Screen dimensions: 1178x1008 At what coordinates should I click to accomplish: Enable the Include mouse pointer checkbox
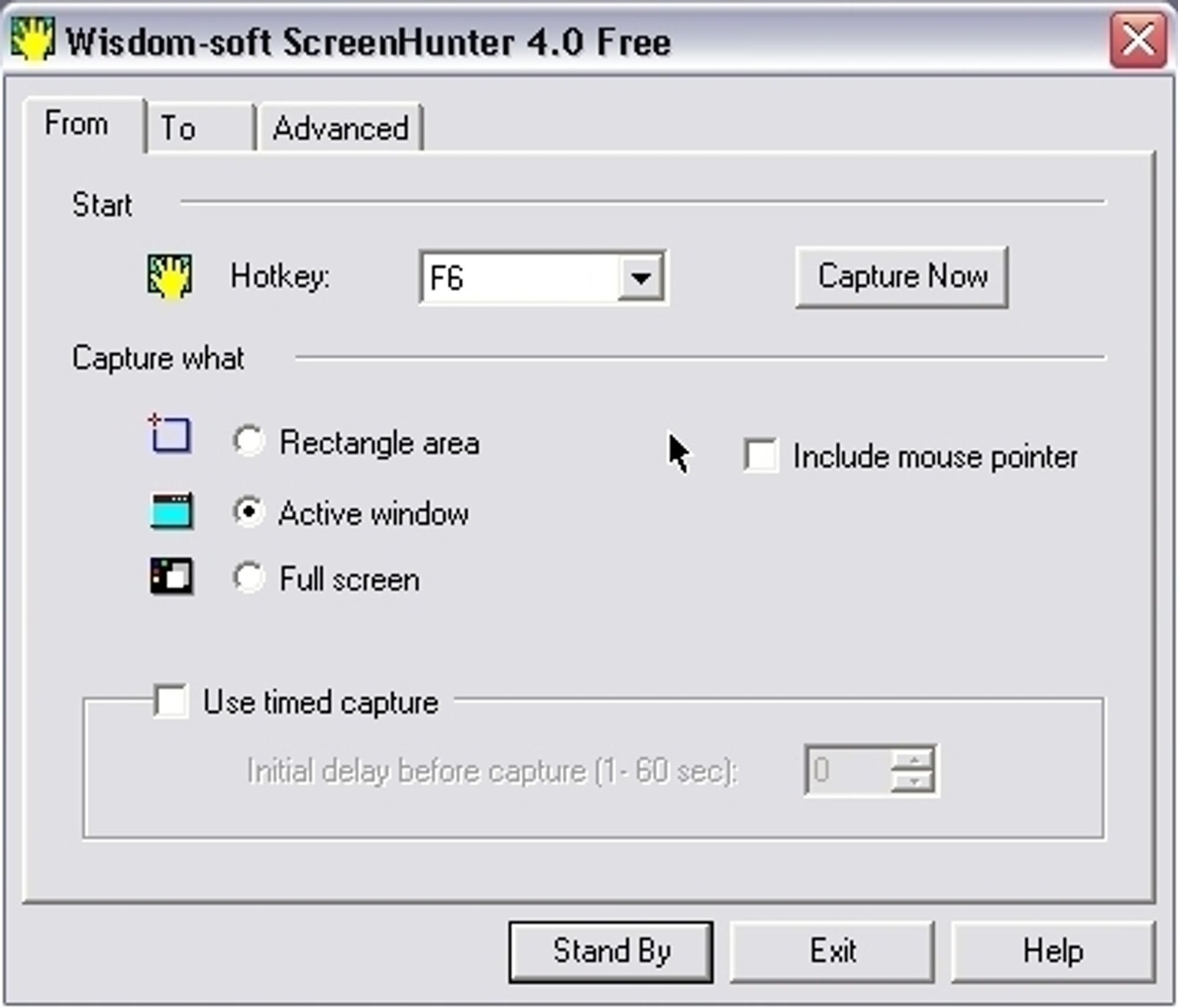pos(760,455)
